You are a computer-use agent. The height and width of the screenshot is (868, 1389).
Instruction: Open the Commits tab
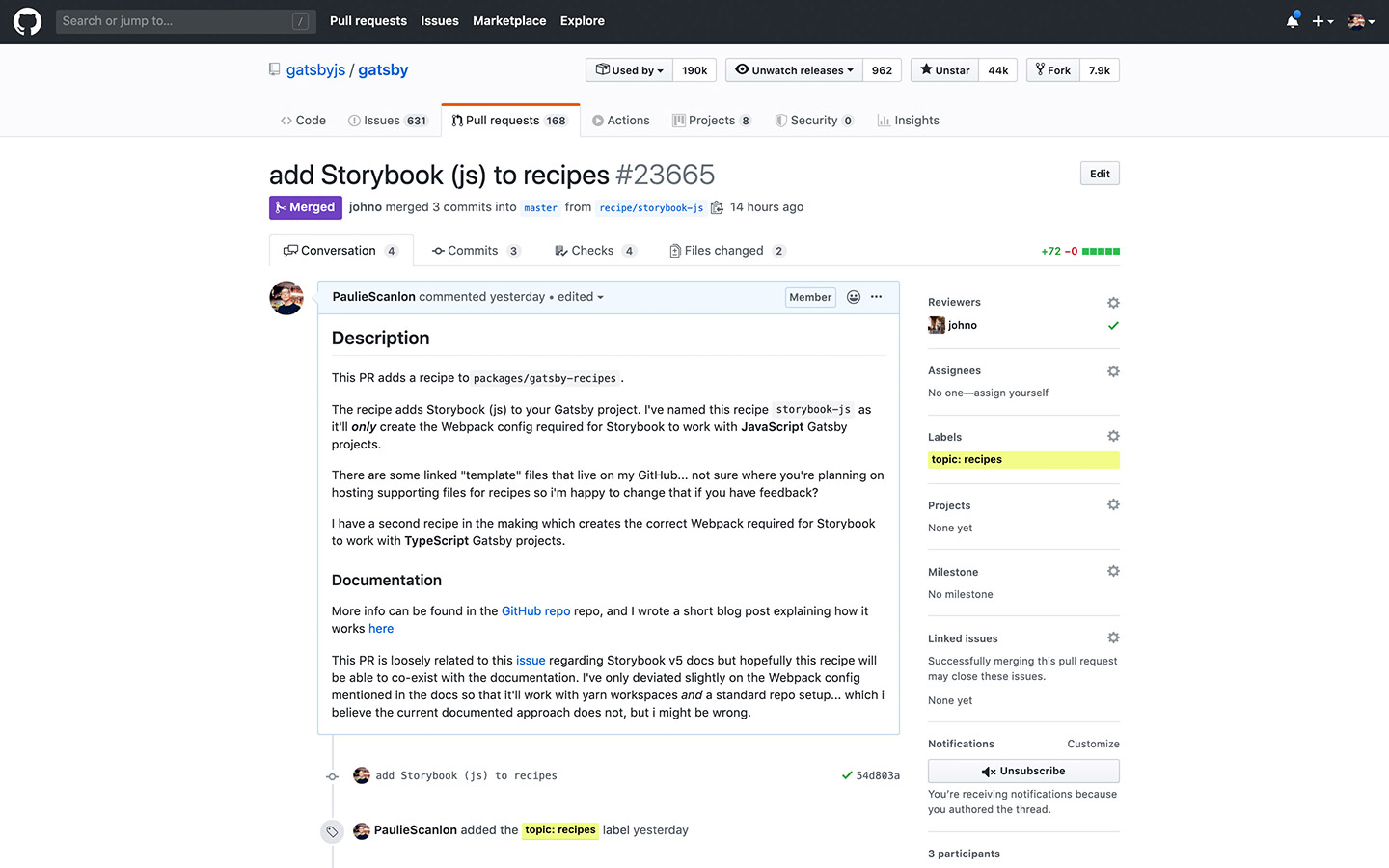pyautogui.click(x=476, y=251)
